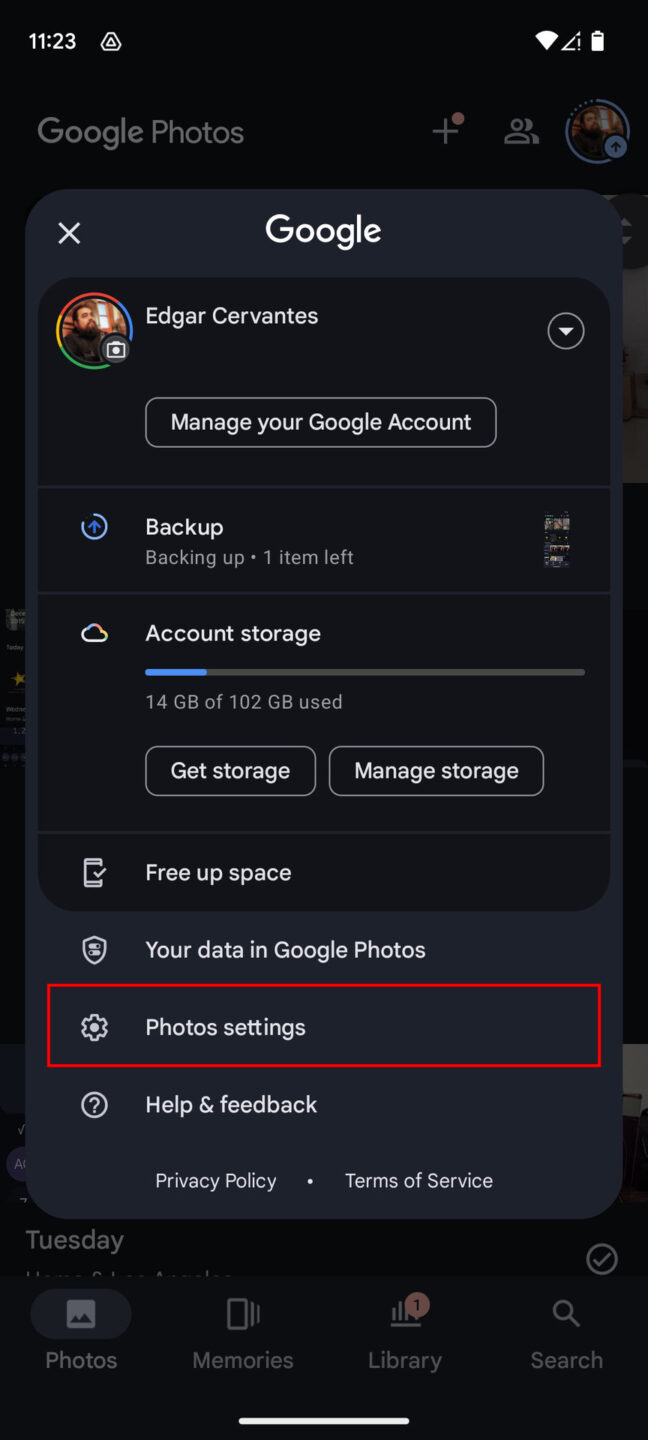
Task: Open the Search tab icon
Action: click(565, 1313)
